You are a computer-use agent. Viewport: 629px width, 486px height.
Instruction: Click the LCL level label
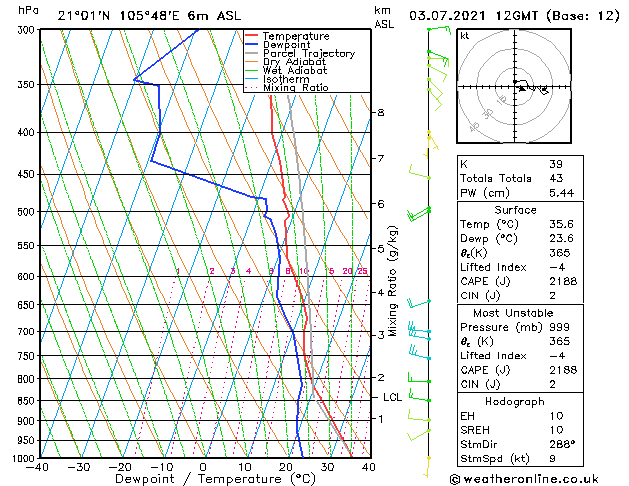pyautogui.click(x=392, y=397)
